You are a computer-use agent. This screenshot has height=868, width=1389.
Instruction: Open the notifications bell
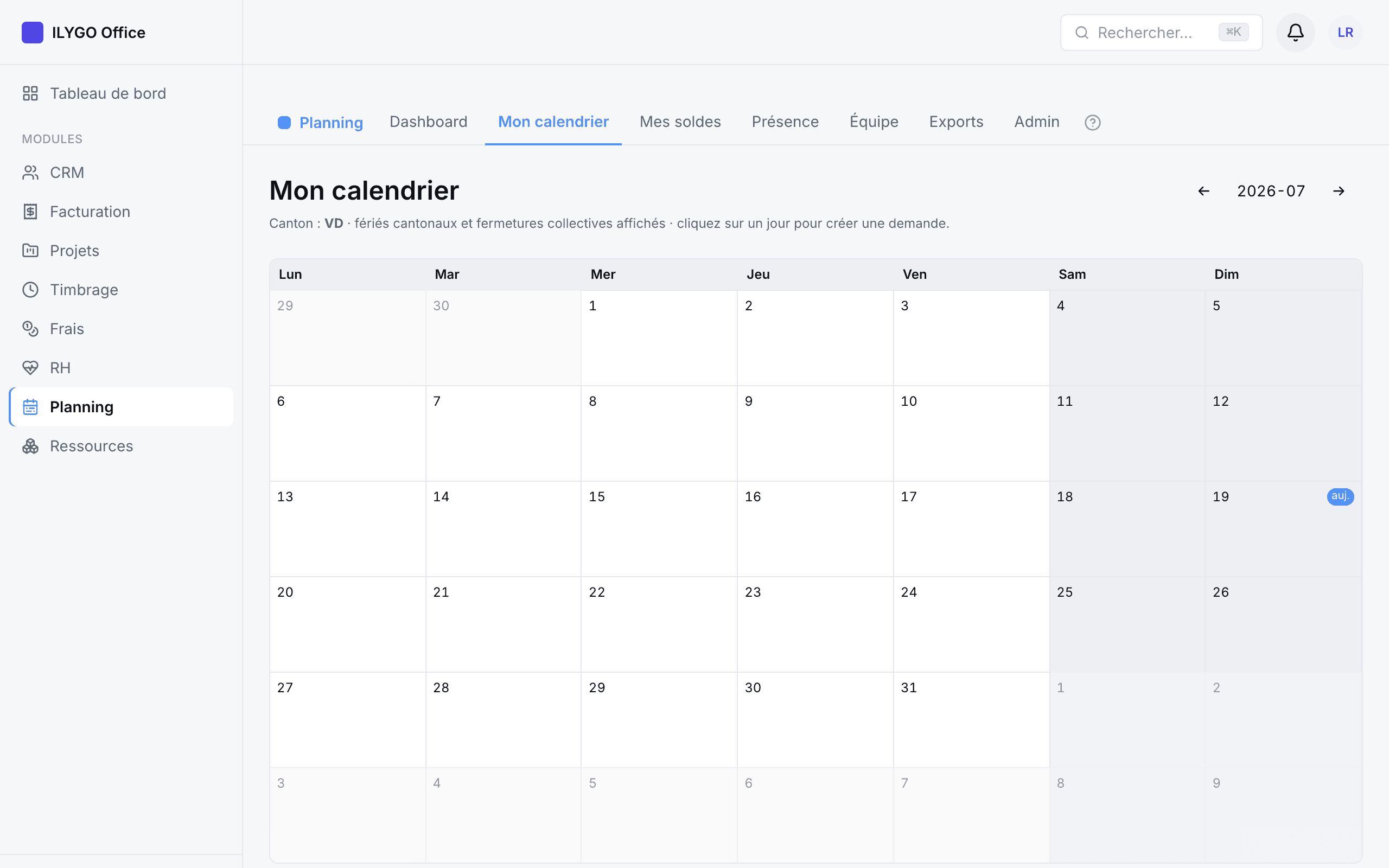(1295, 32)
